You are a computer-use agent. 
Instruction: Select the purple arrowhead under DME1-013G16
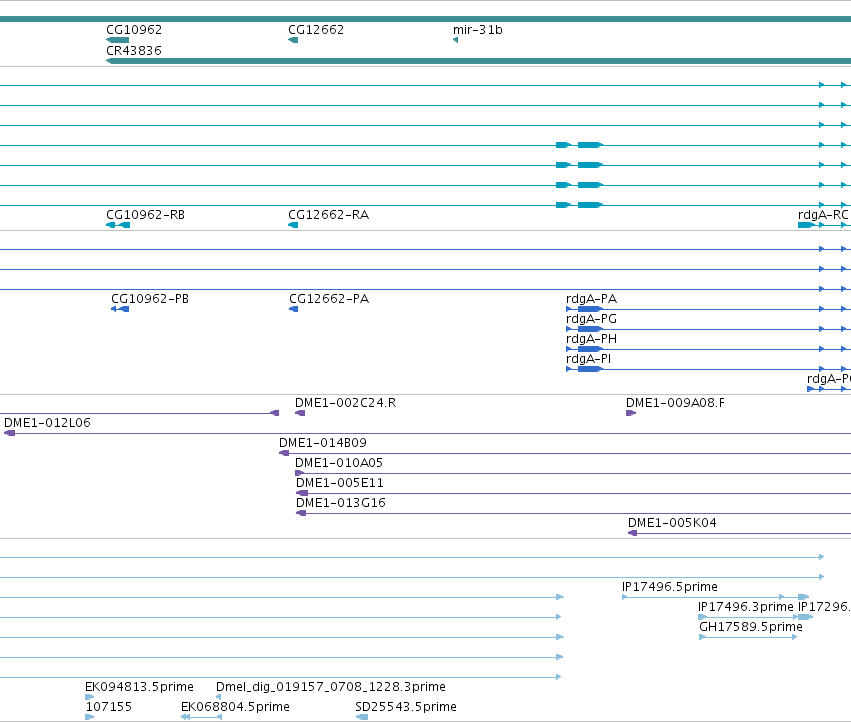tap(301, 514)
